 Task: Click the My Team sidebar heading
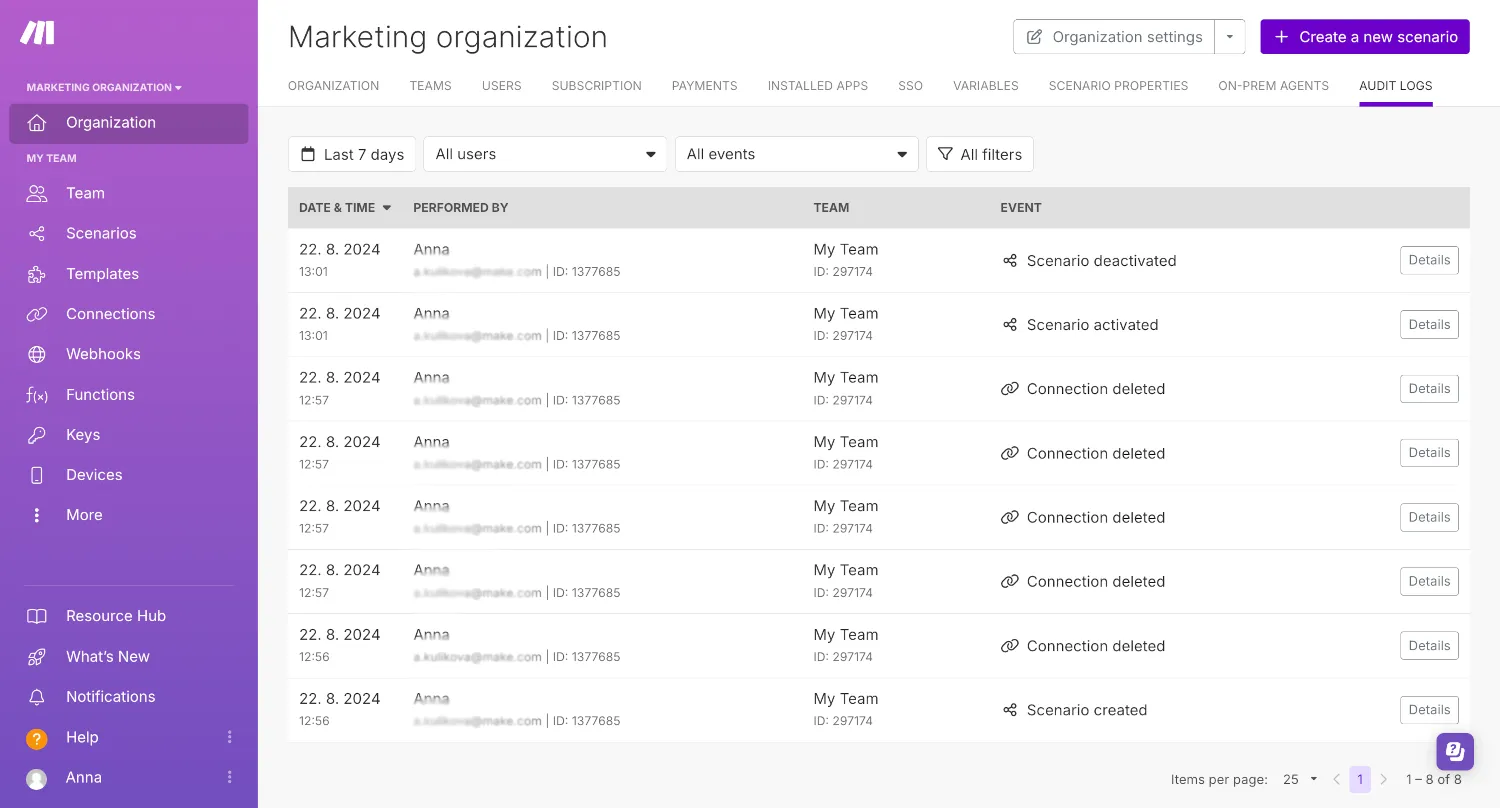[52, 158]
